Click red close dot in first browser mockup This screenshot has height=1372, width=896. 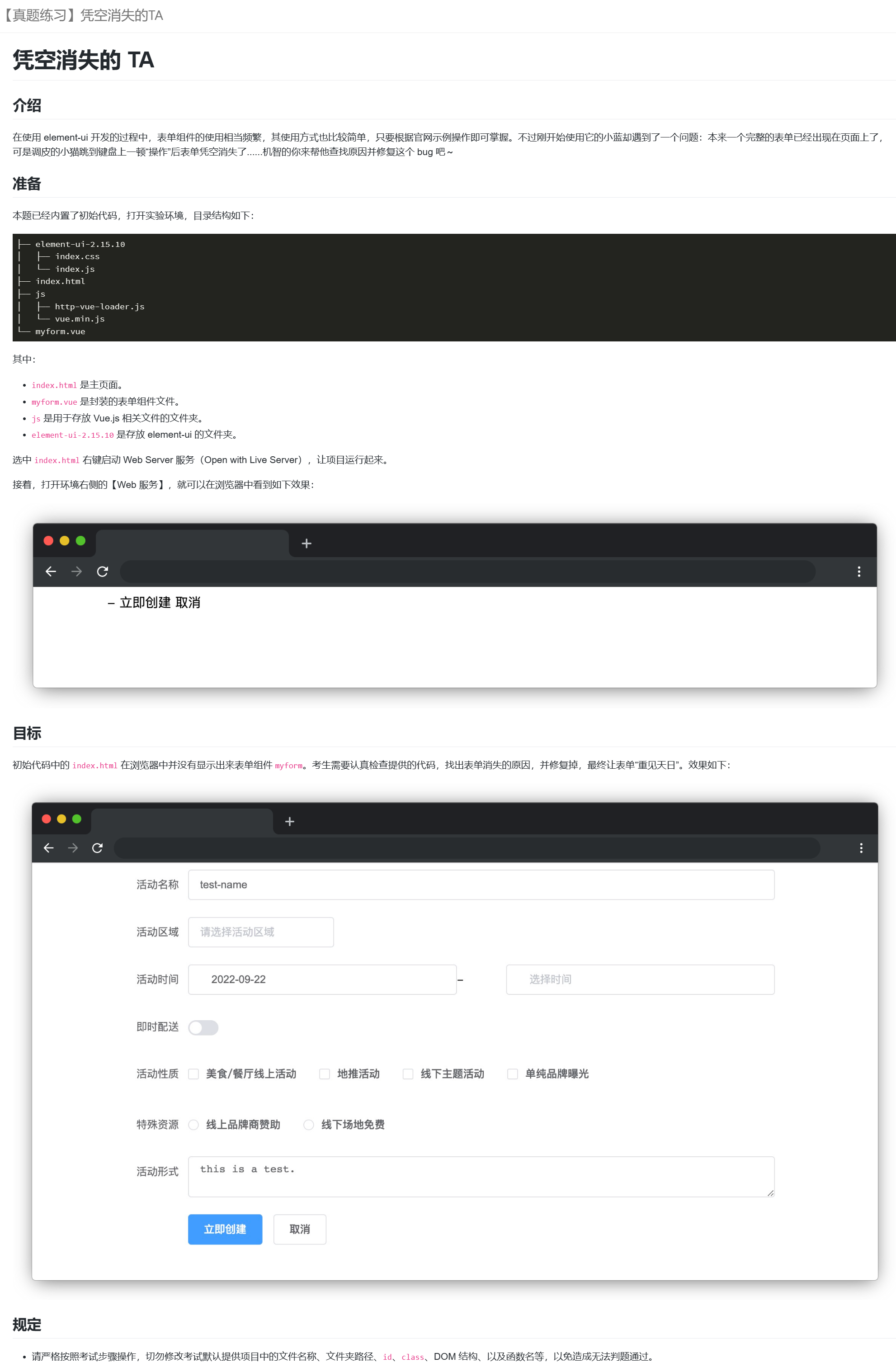pyautogui.click(x=48, y=540)
